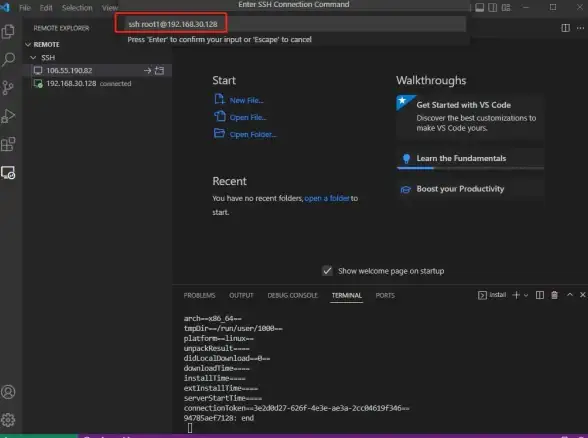The image size is (588, 438).
Task: Open Boost your Productivity walkthrough
Action: coord(470,189)
